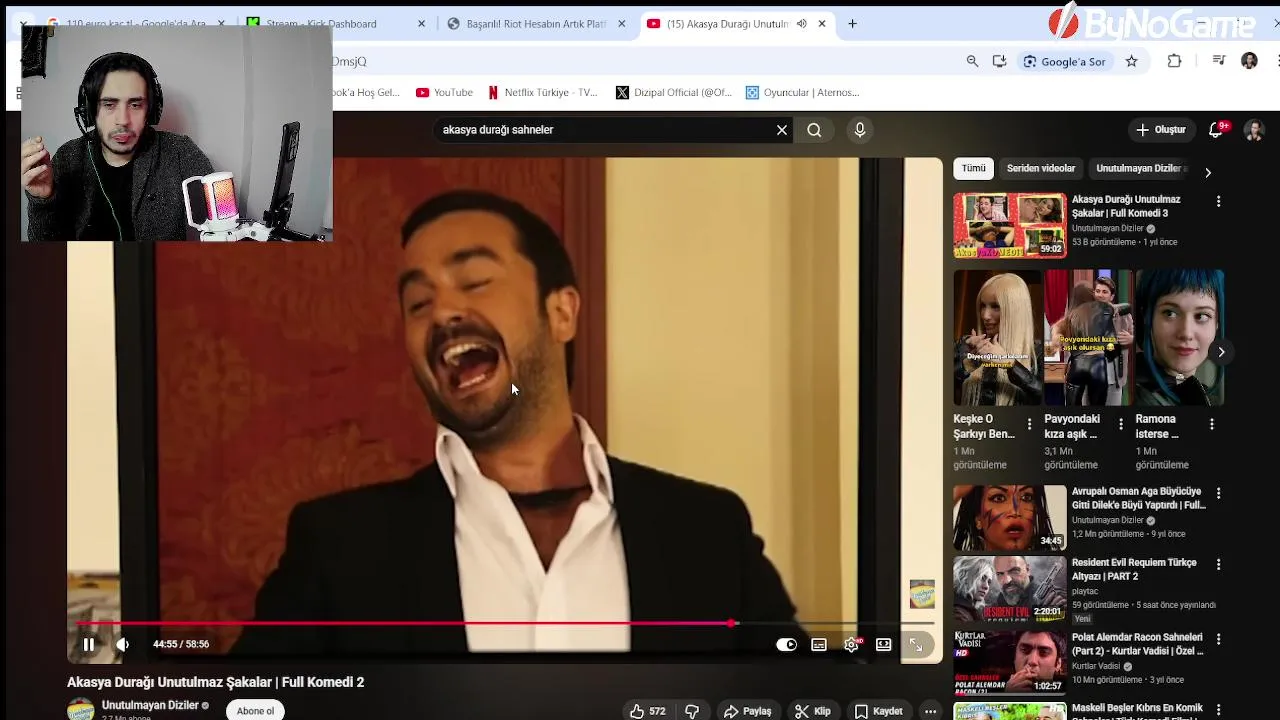
Task: Open options for Keşke O Şarkıyı short
Action: [x=1029, y=425]
